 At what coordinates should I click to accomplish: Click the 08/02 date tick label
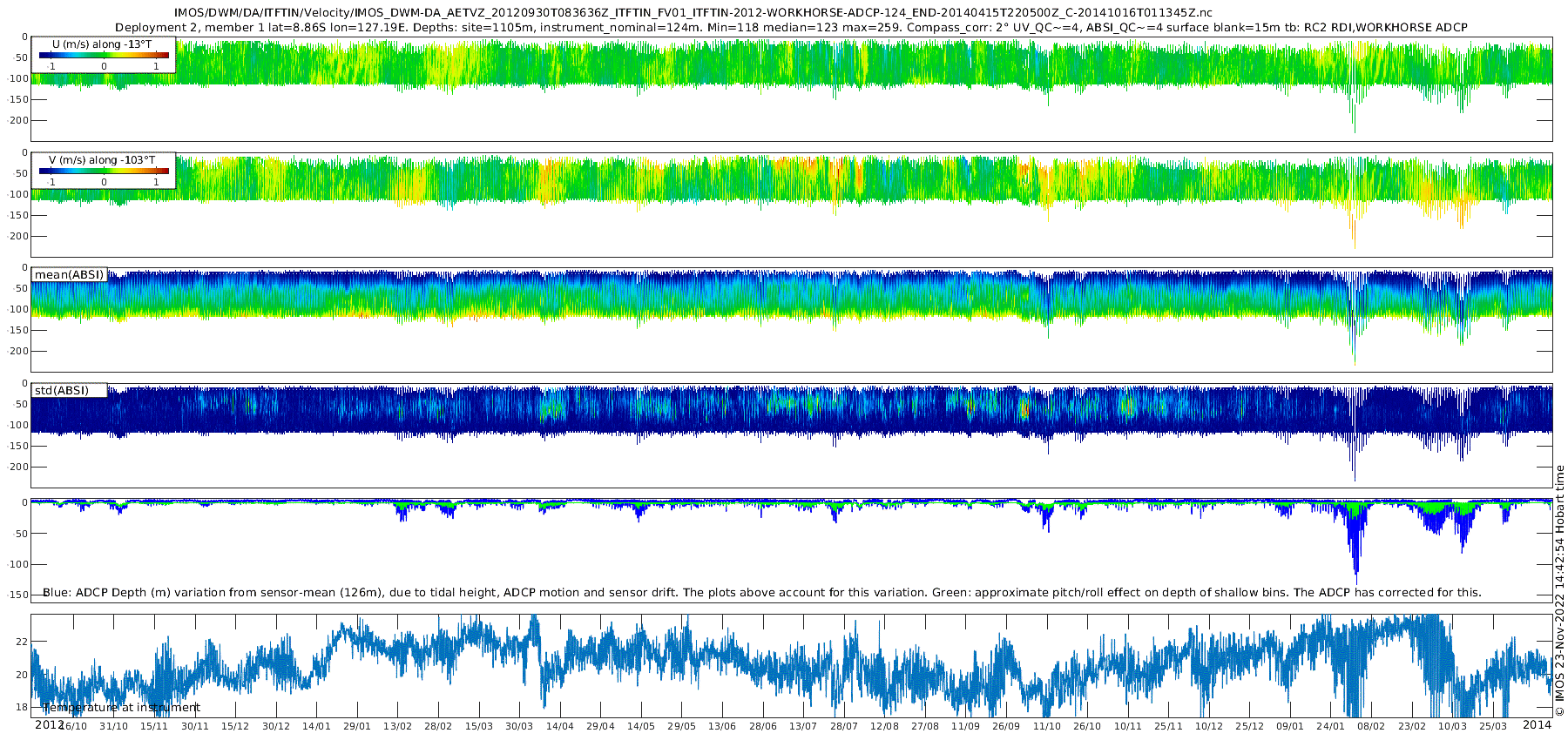[1371, 727]
